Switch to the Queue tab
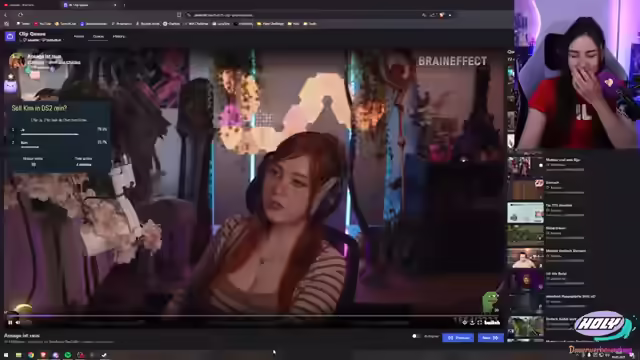The width and height of the screenshot is (640, 360). (98, 36)
